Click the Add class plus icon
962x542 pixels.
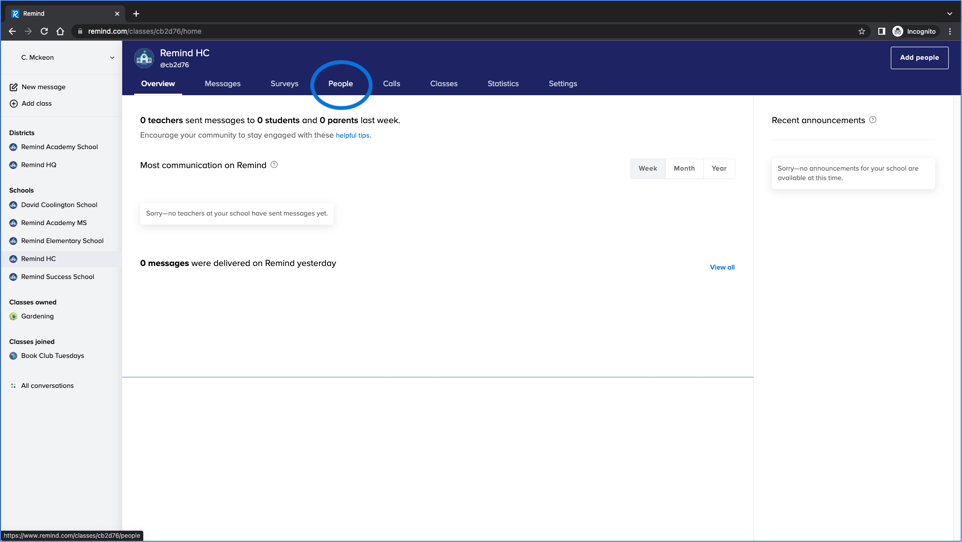pos(14,104)
